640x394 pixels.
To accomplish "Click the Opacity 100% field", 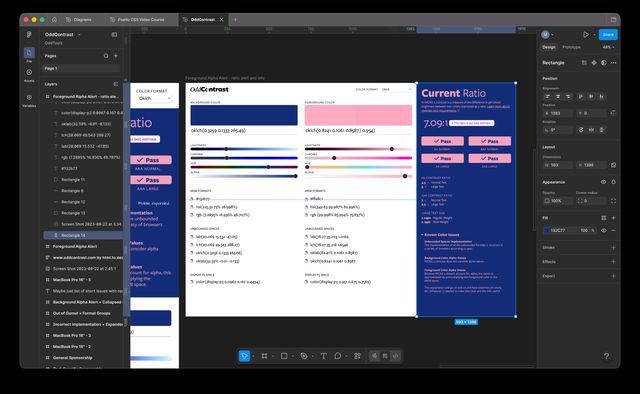I will tap(558, 201).
